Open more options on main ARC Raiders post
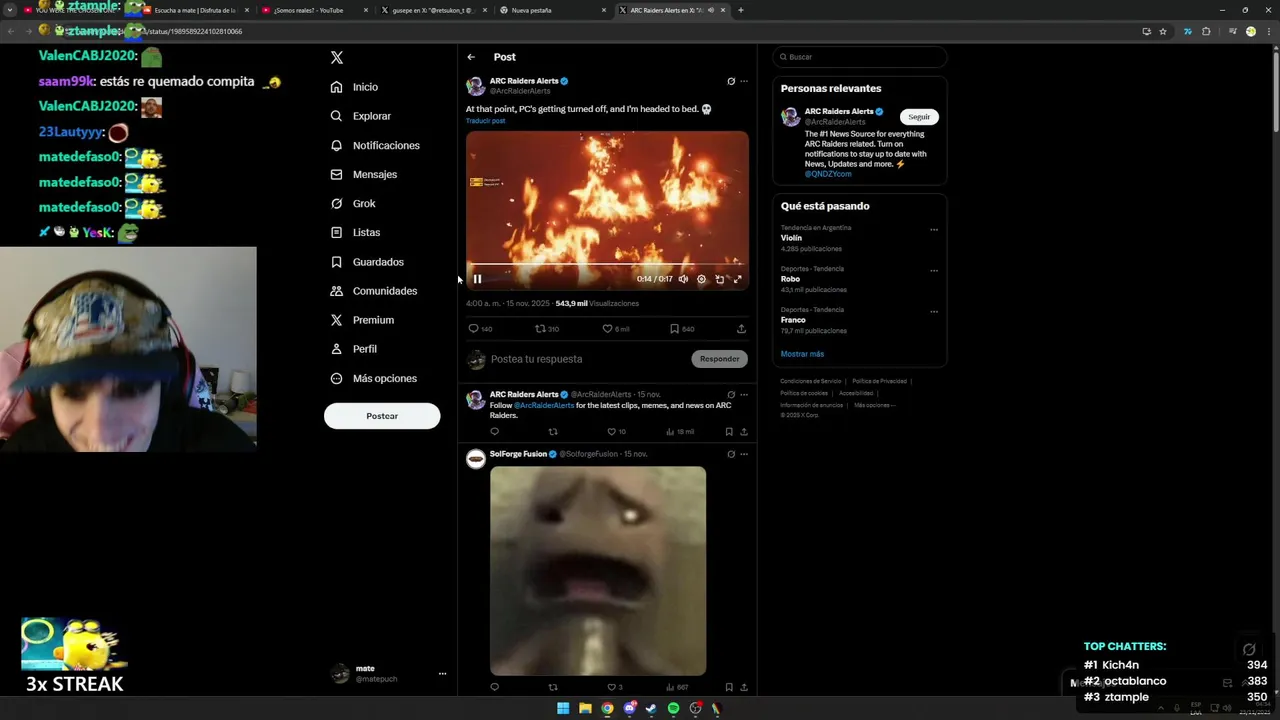The image size is (1280, 720). point(743,81)
